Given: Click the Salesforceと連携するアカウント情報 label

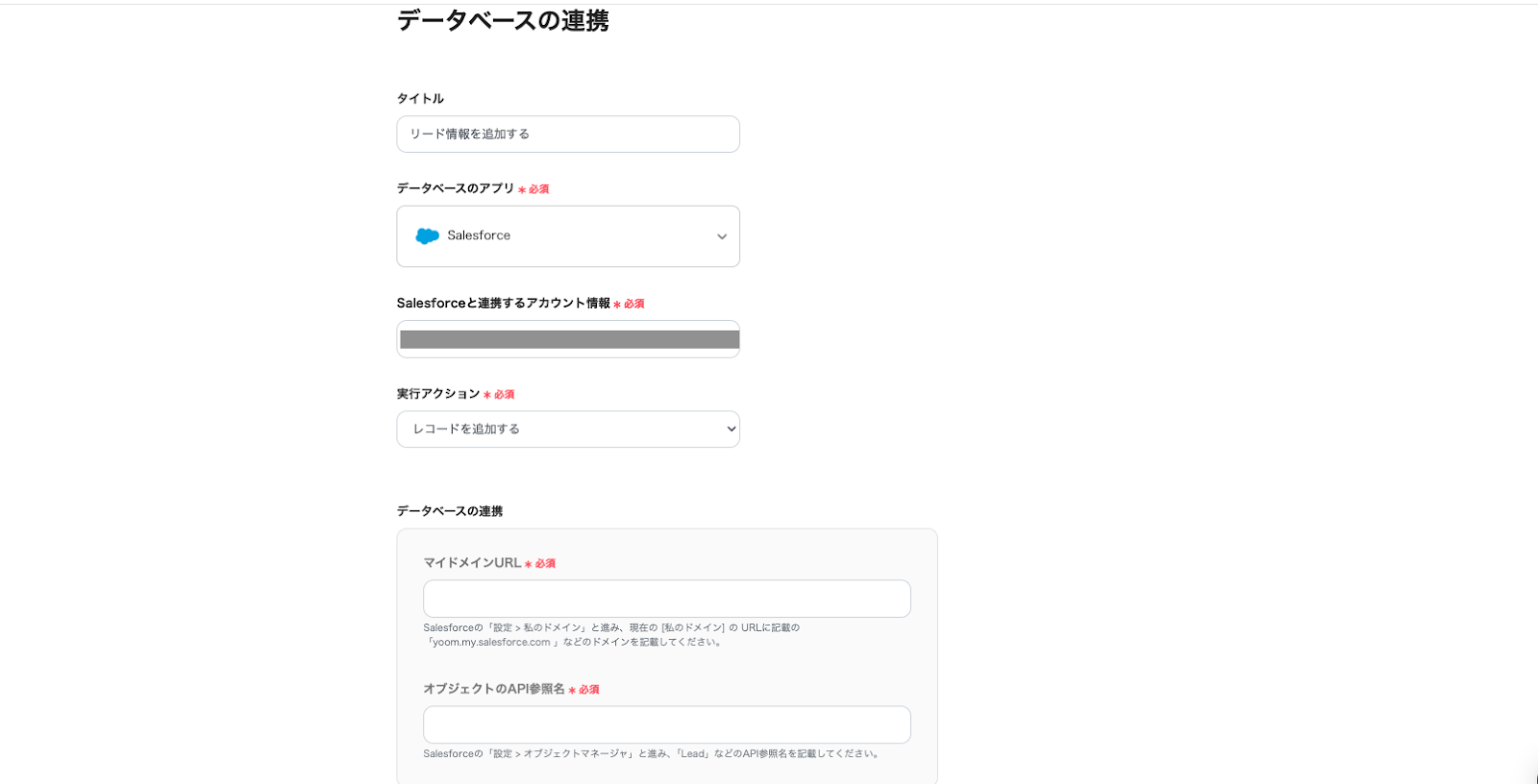Looking at the screenshot, I should 503,304.
